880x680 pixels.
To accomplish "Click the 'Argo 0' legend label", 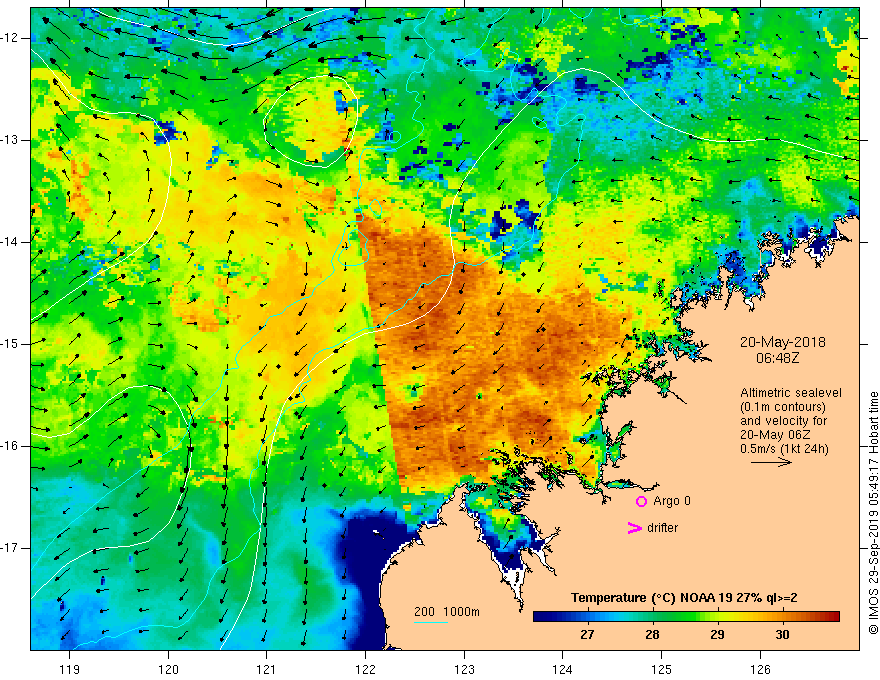I will (x=672, y=500).
